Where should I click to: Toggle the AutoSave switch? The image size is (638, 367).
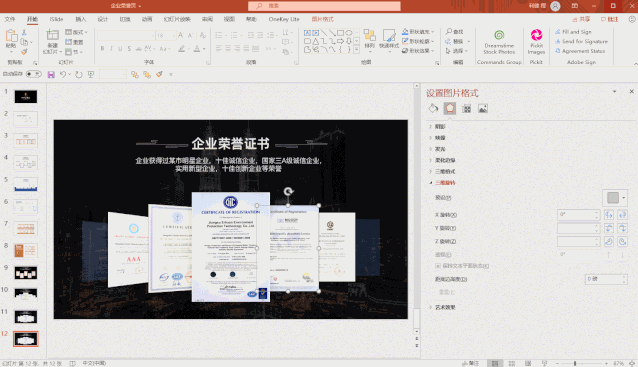tap(33, 74)
